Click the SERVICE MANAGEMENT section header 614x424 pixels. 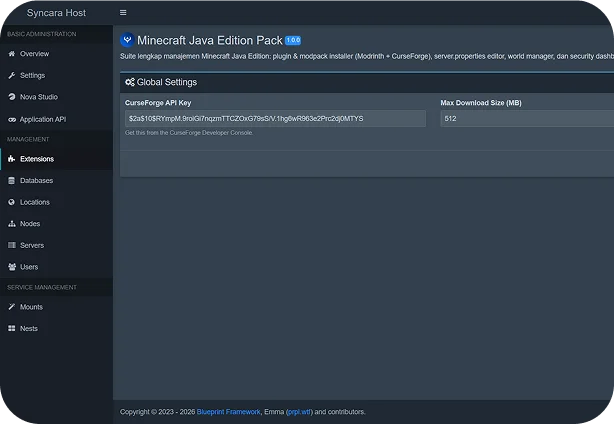42,287
